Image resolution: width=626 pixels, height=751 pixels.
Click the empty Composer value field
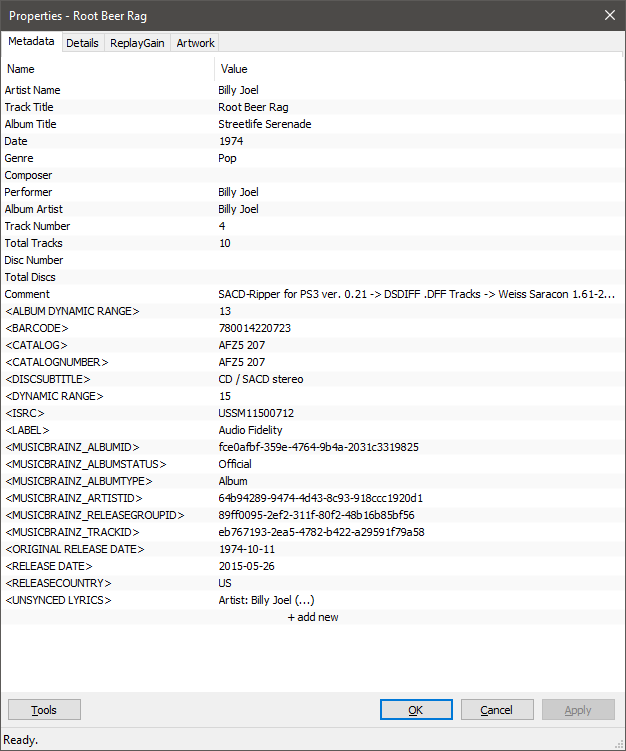[x=400, y=175]
